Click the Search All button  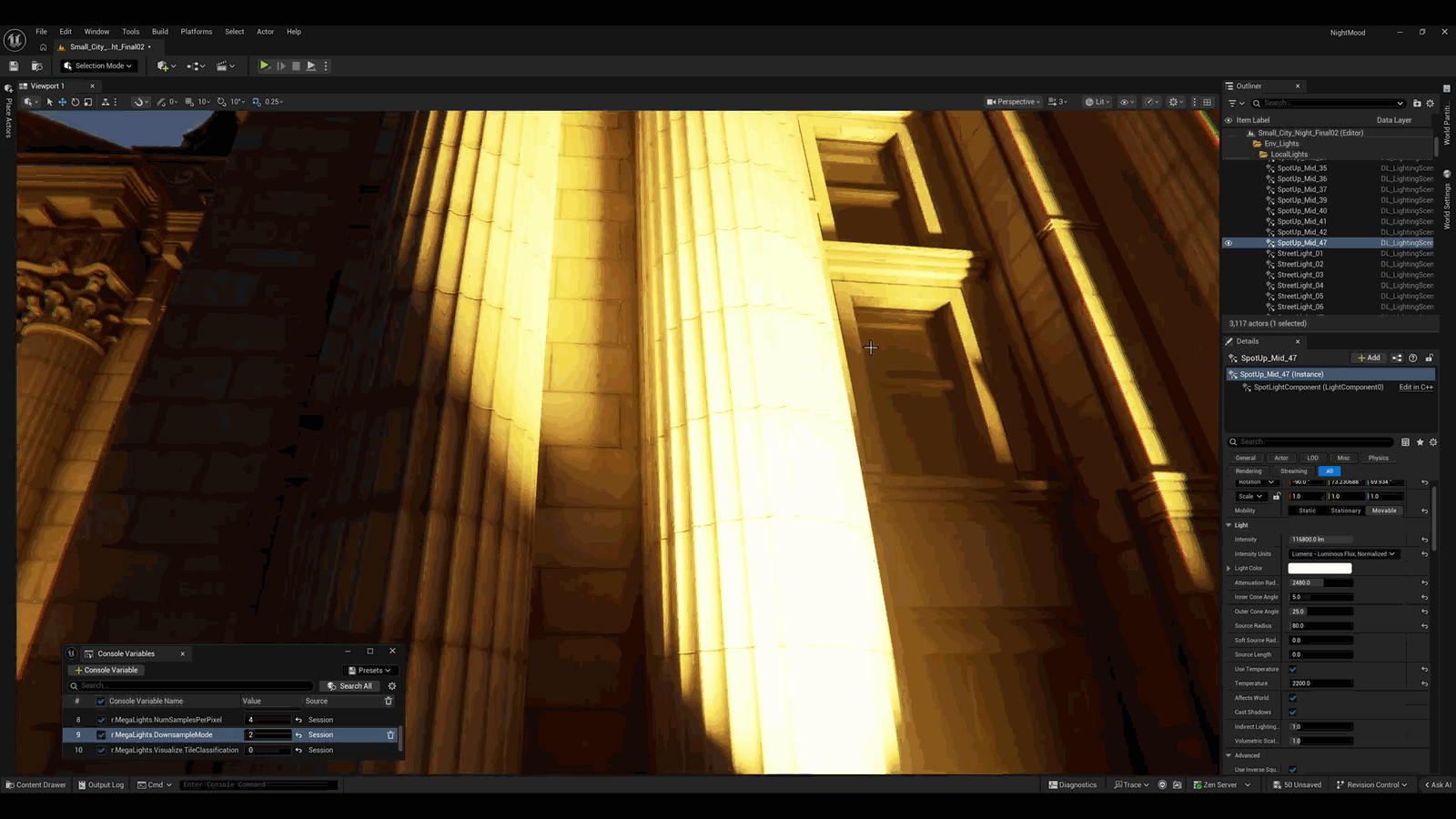[349, 686]
